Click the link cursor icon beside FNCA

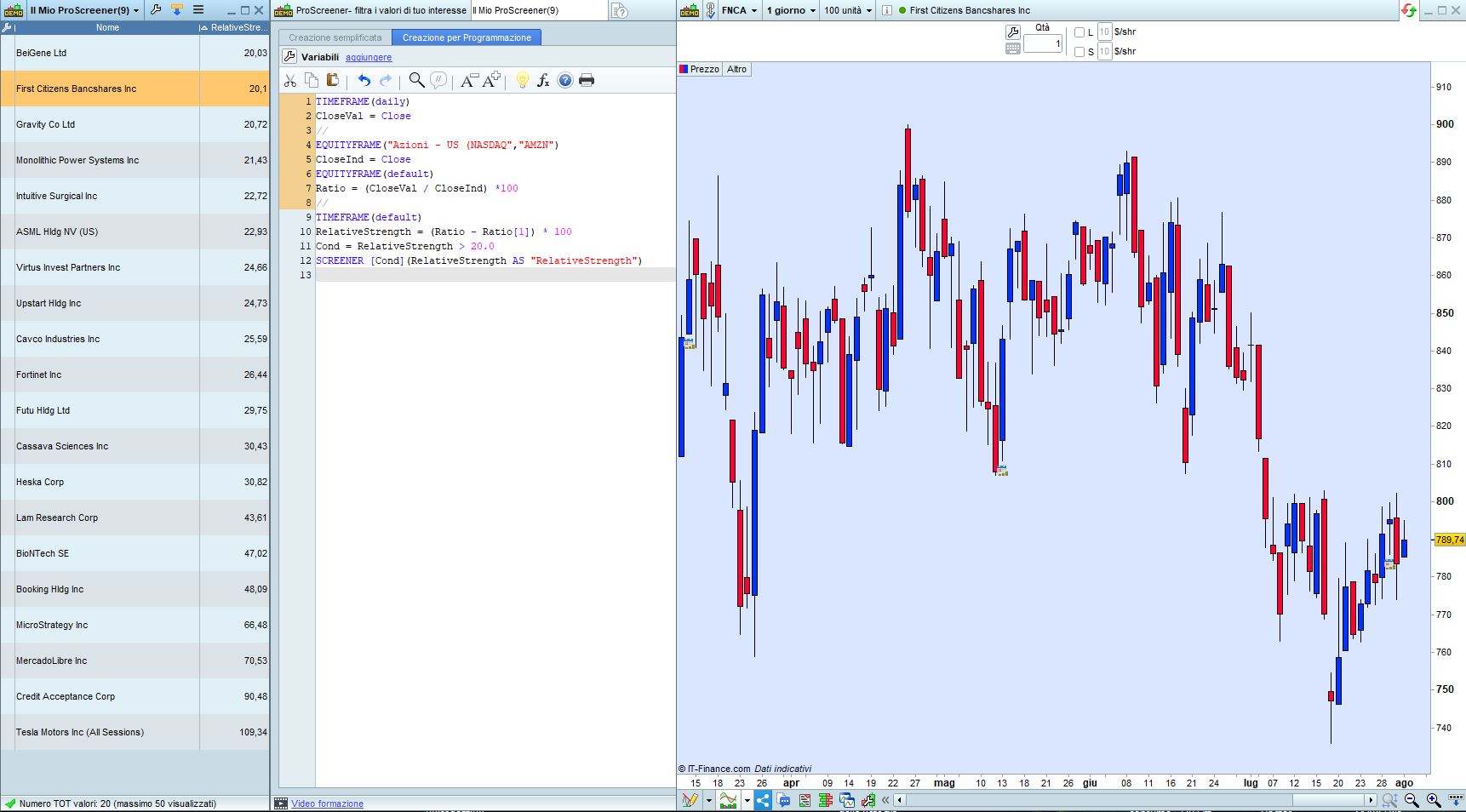[711, 10]
